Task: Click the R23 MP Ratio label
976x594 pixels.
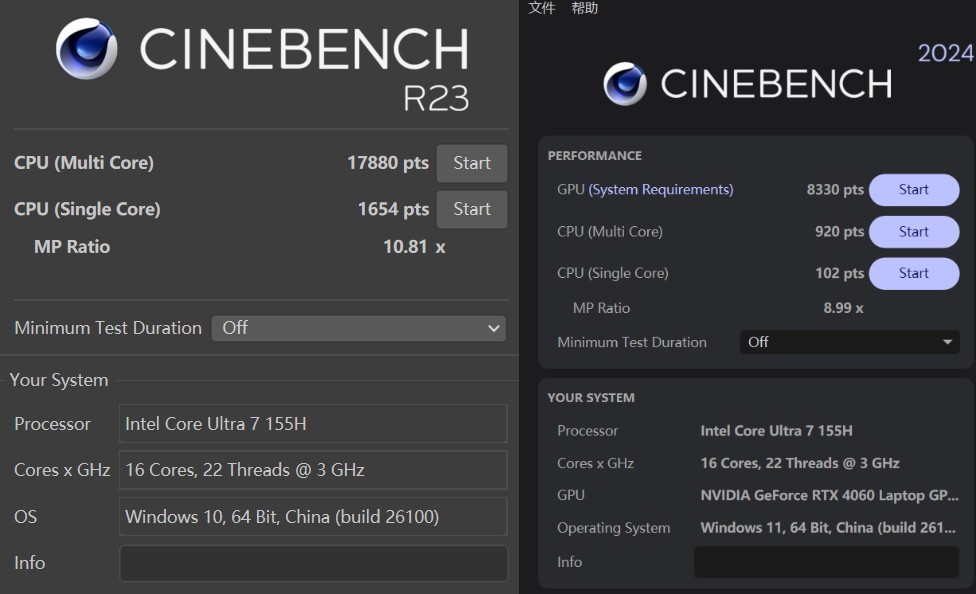Action: click(x=72, y=247)
